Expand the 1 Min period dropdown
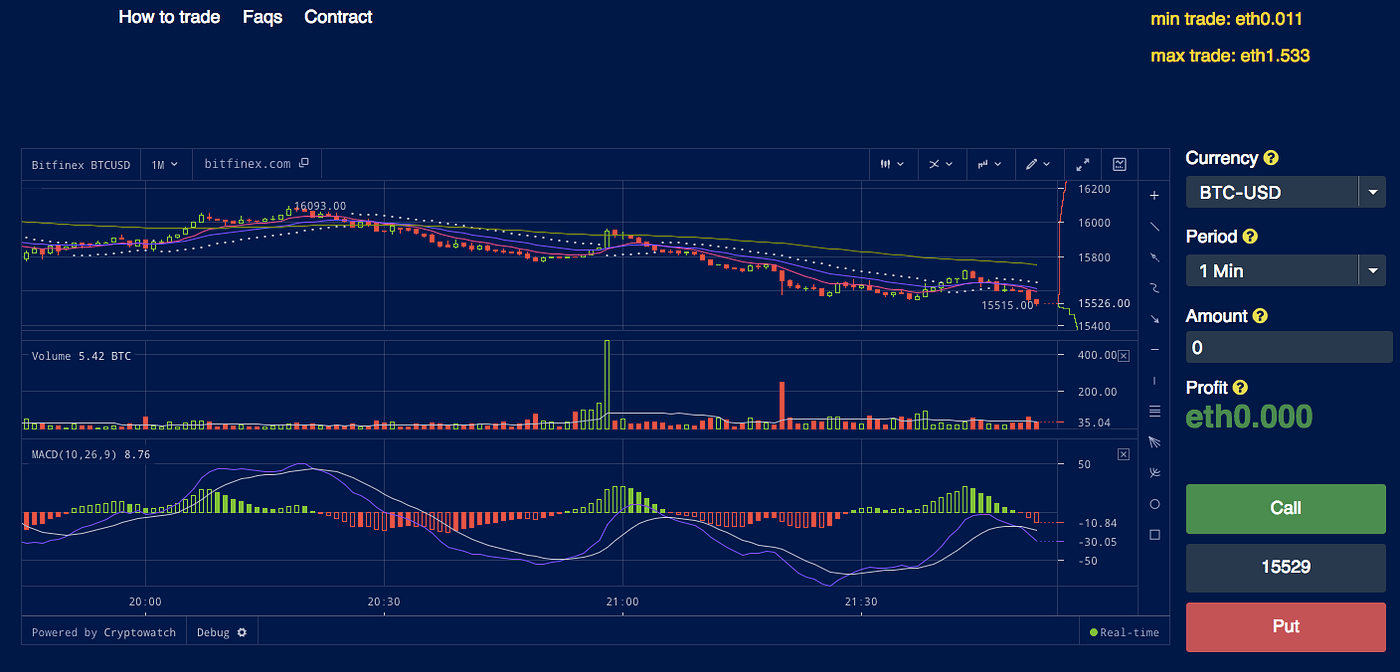1400x672 pixels. click(1372, 271)
